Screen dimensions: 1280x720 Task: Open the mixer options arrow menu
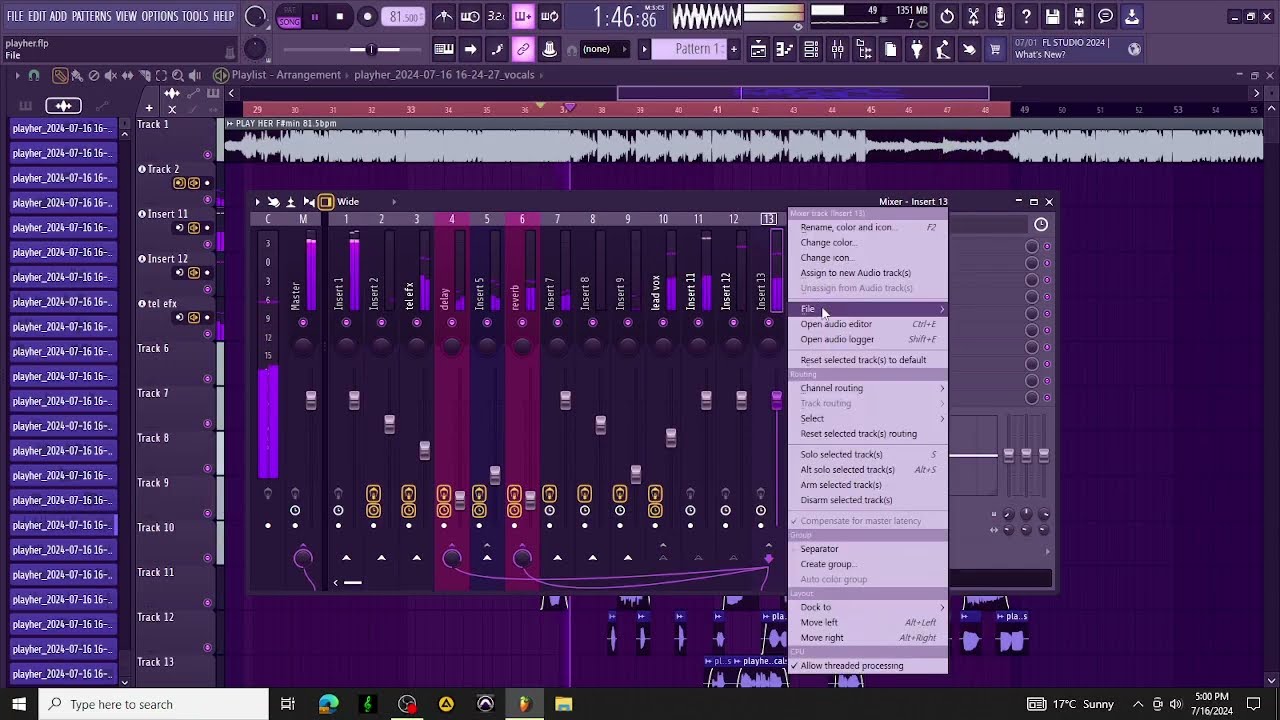tap(257, 202)
